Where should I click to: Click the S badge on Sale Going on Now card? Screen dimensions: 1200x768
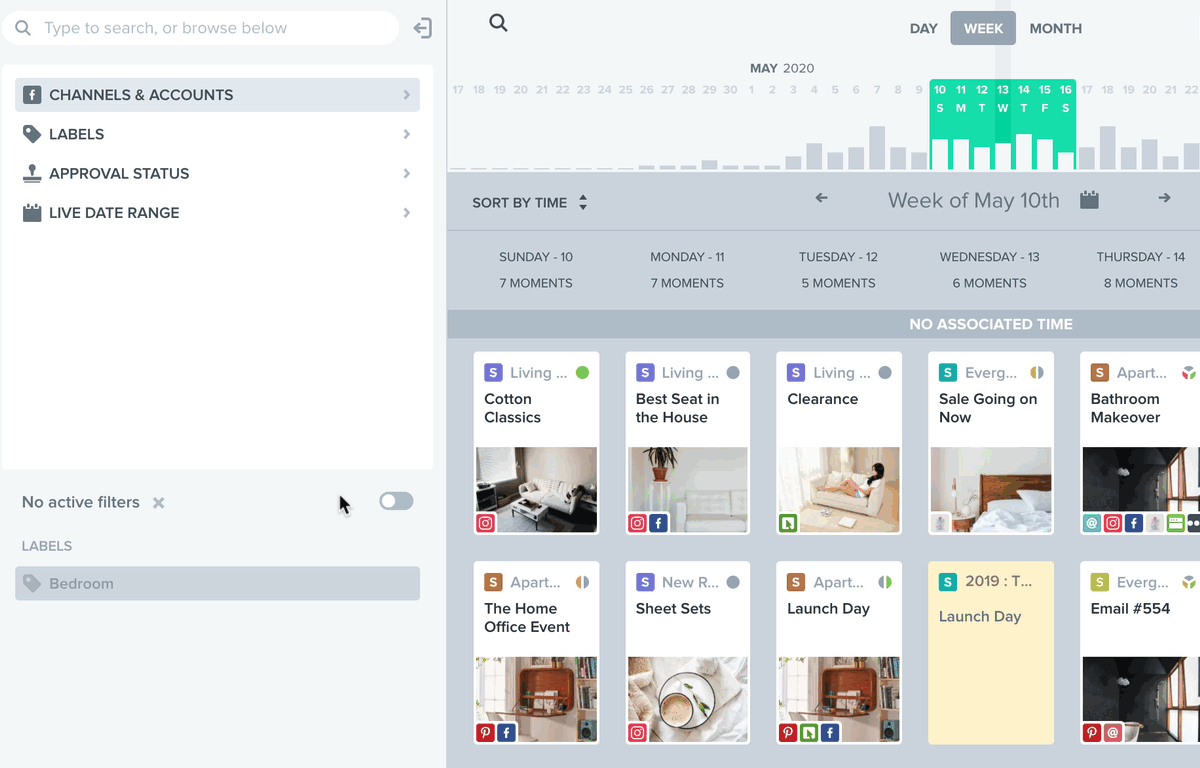tap(948, 373)
